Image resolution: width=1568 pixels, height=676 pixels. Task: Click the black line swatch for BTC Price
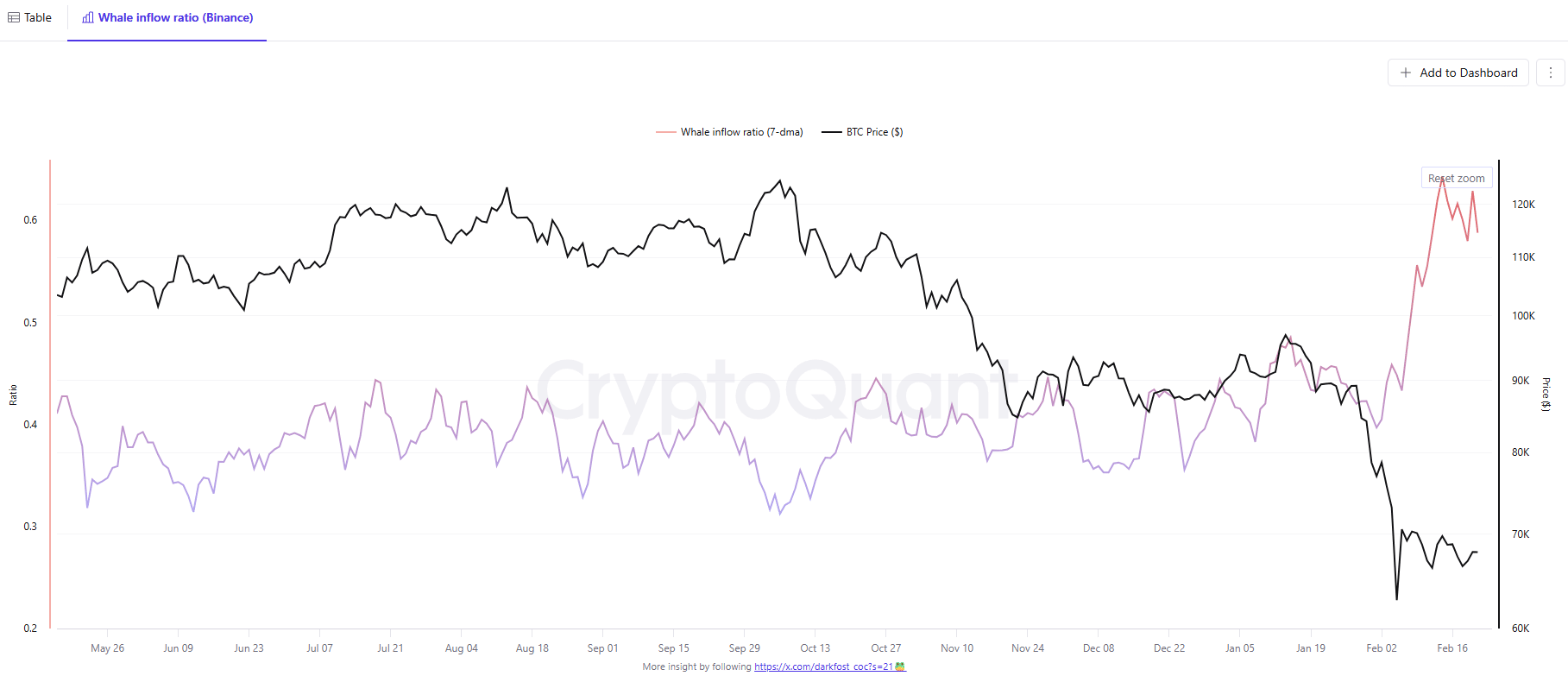(x=830, y=131)
